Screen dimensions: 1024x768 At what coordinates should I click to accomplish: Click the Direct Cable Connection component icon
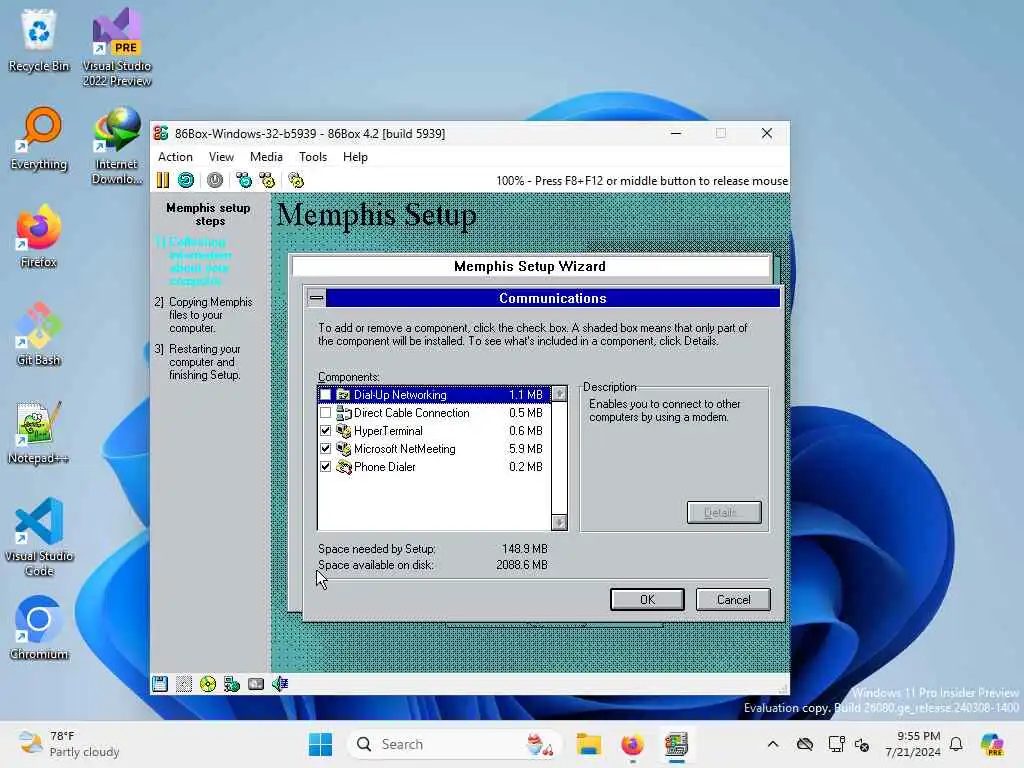344,413
